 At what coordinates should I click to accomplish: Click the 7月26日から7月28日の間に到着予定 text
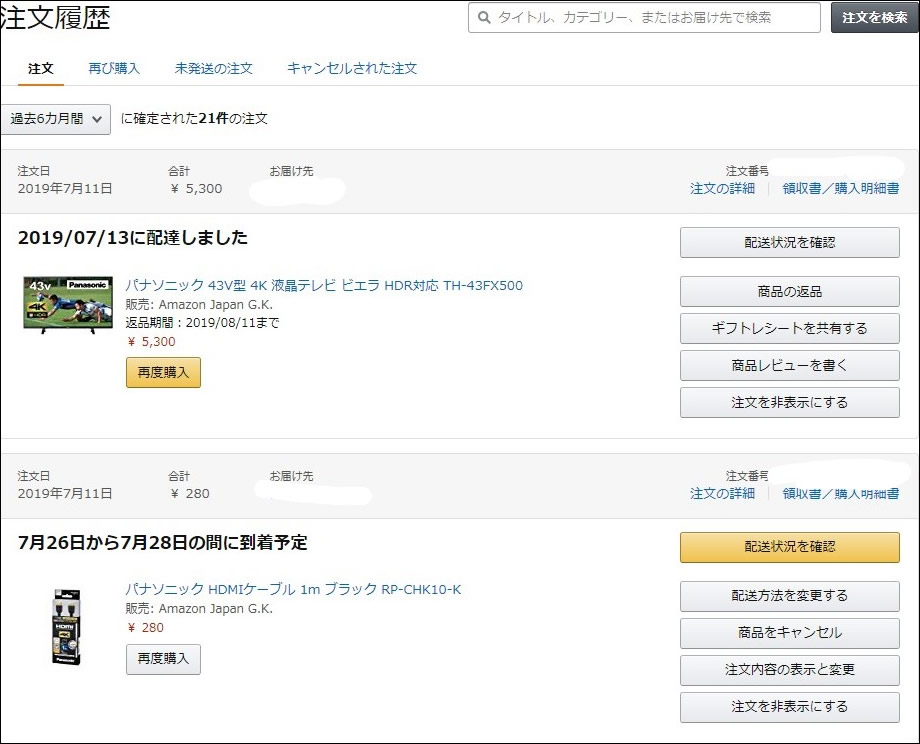point(163,543)
